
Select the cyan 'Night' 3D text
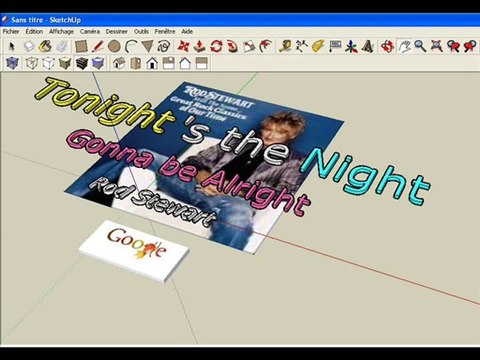(x=365, y=176)
